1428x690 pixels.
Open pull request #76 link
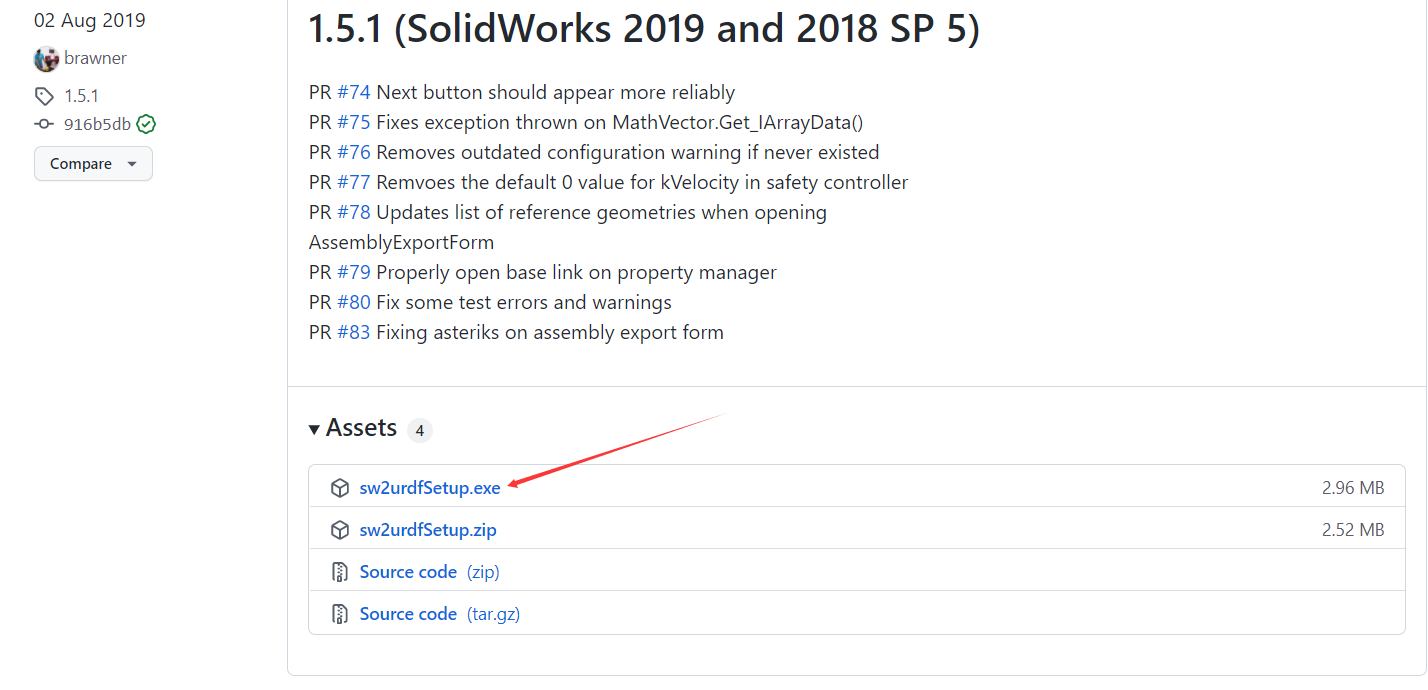pos(354,152)
